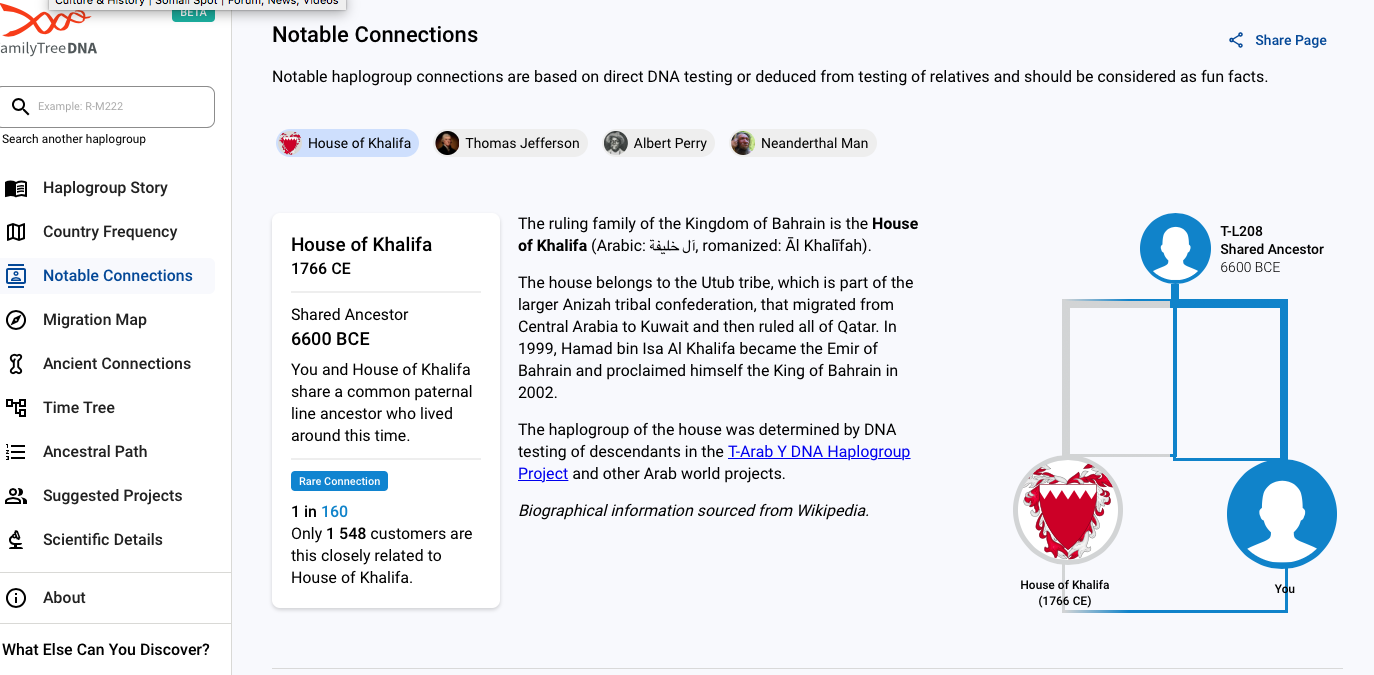The height and width of the screenshot is (675, 1374).
Task: Click the 160 frequency number
Action: [334, 511]
